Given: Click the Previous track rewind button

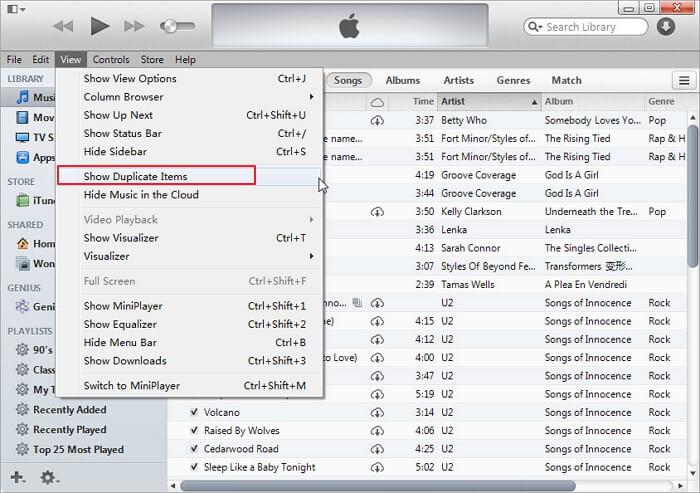Looking at the screenshot, I should coord(63,26).
